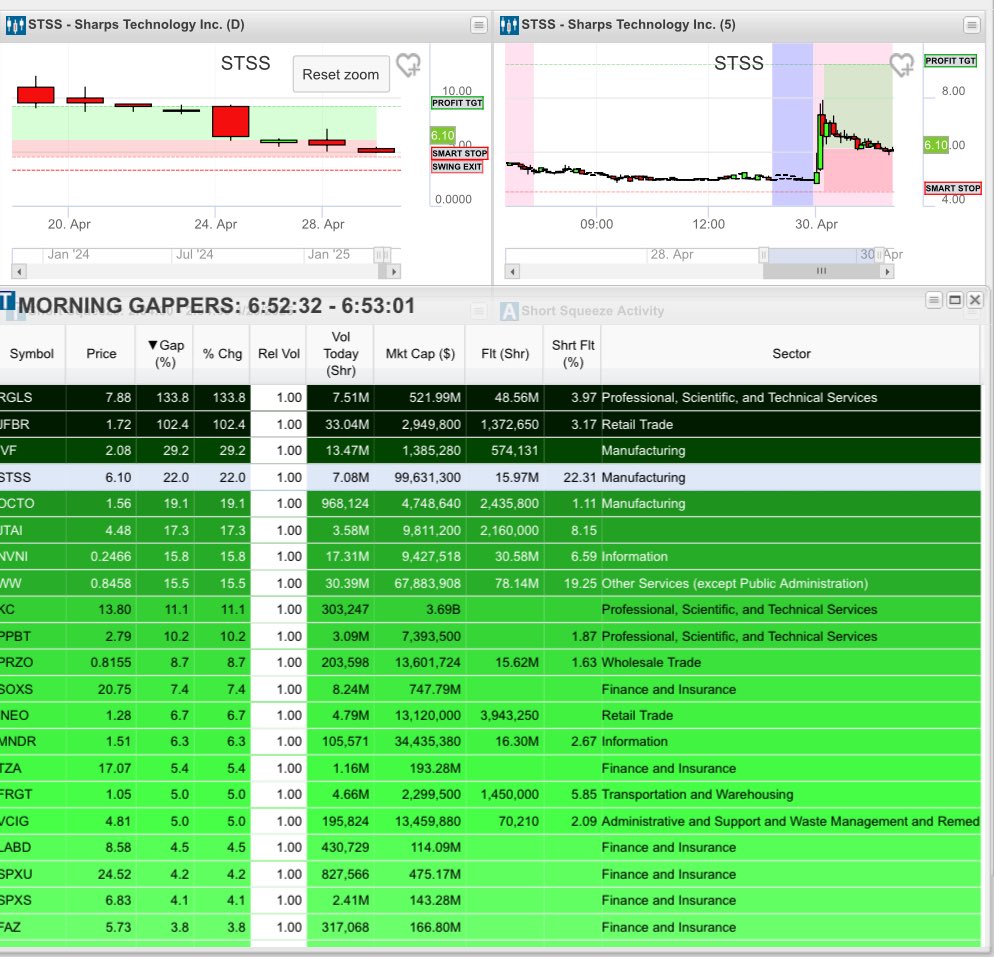
Task: Open Morning Gappers window menu icon
Action: coord(934,300)
